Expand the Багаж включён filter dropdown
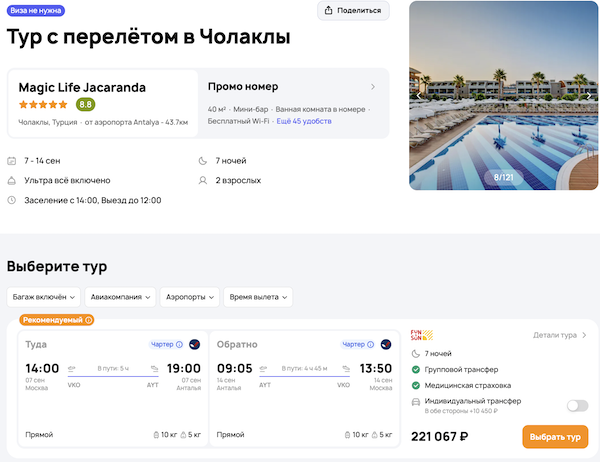 (43, 297)
